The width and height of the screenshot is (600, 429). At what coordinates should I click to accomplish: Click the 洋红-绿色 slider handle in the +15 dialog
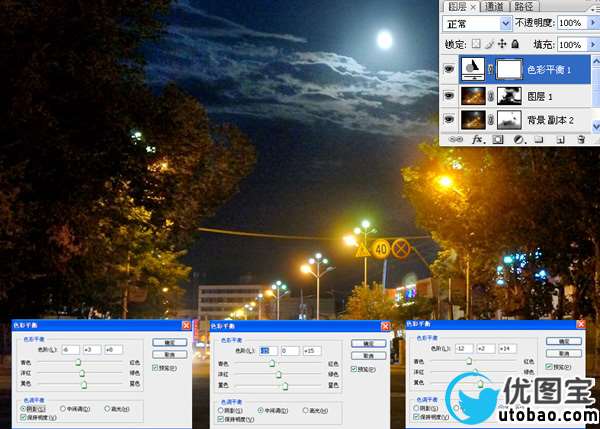pos(279,374)
